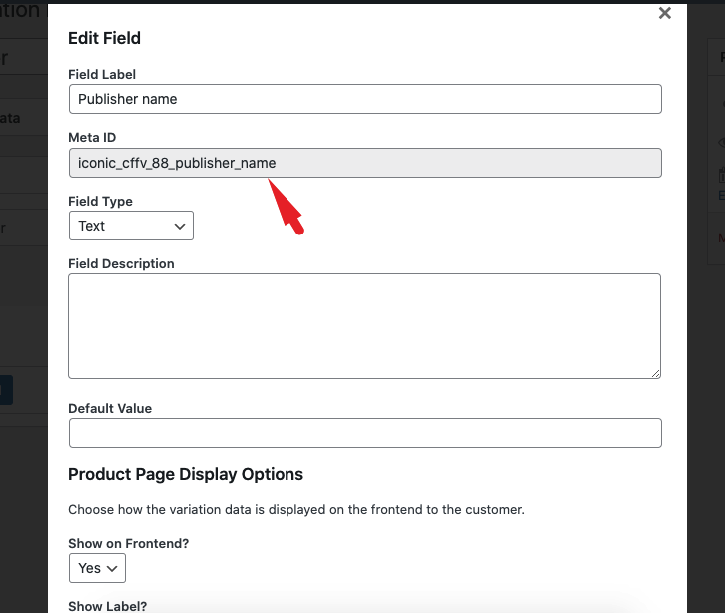
Task: Focus the Default Value input box
Action: point(365,433)
